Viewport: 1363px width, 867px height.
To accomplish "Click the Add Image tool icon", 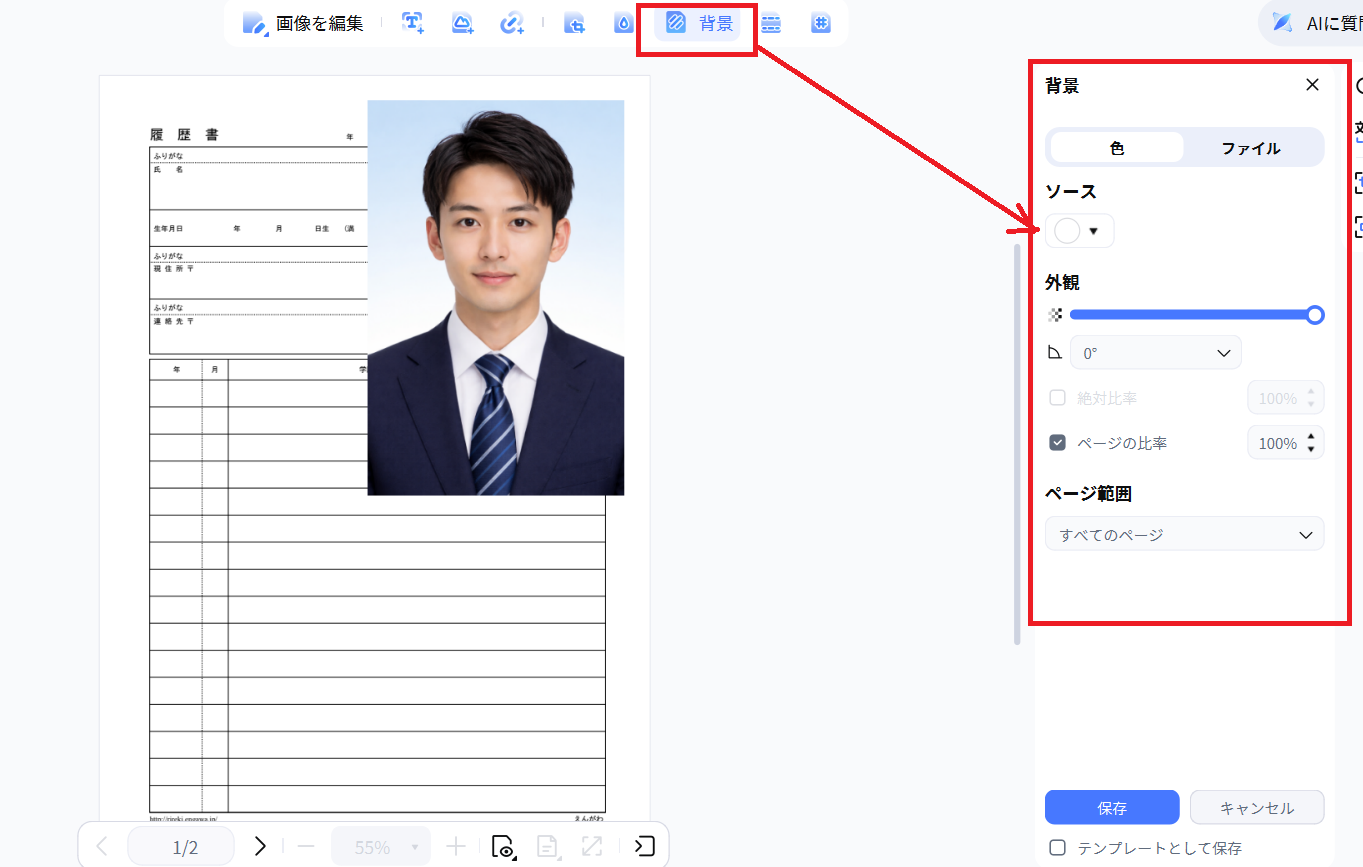I will click(x=462, y=24).
